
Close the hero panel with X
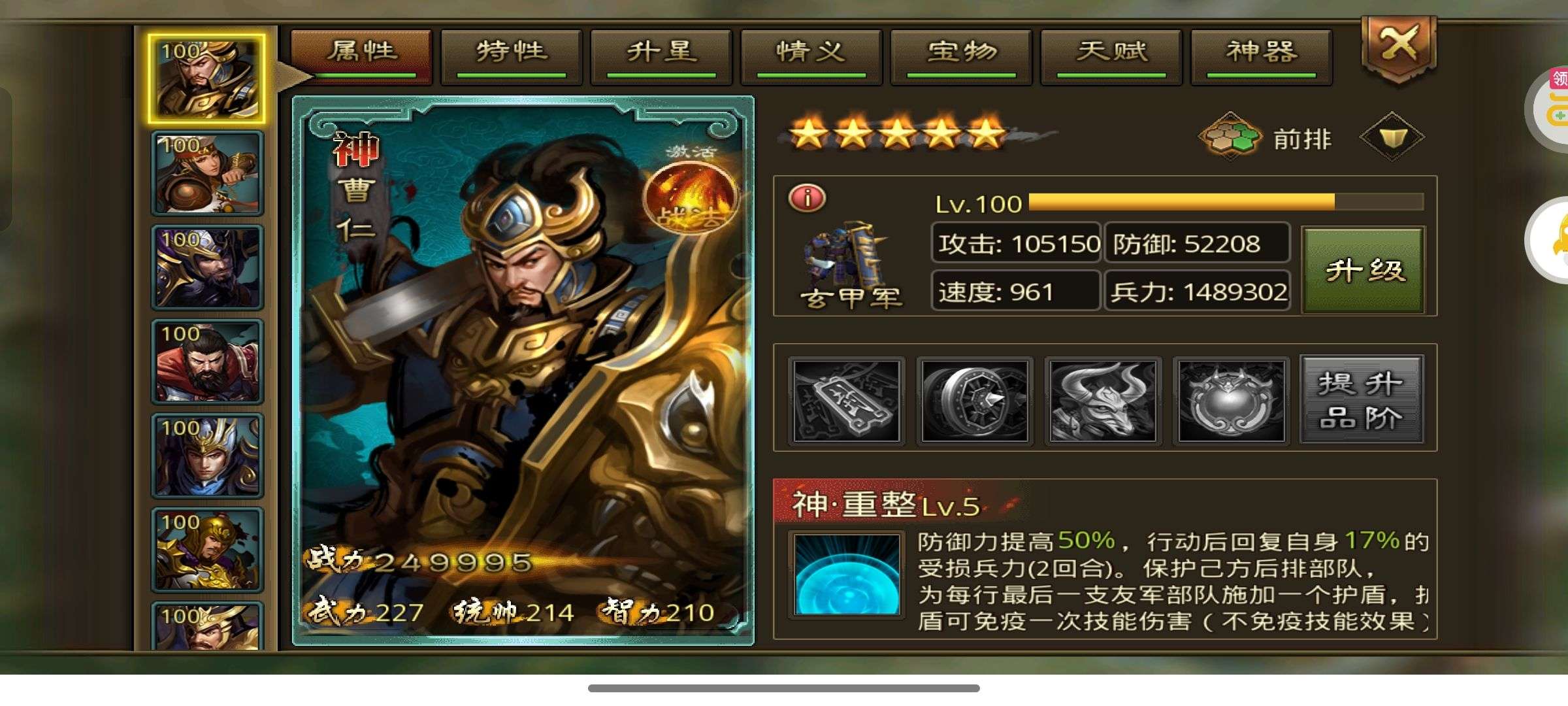1399,46
